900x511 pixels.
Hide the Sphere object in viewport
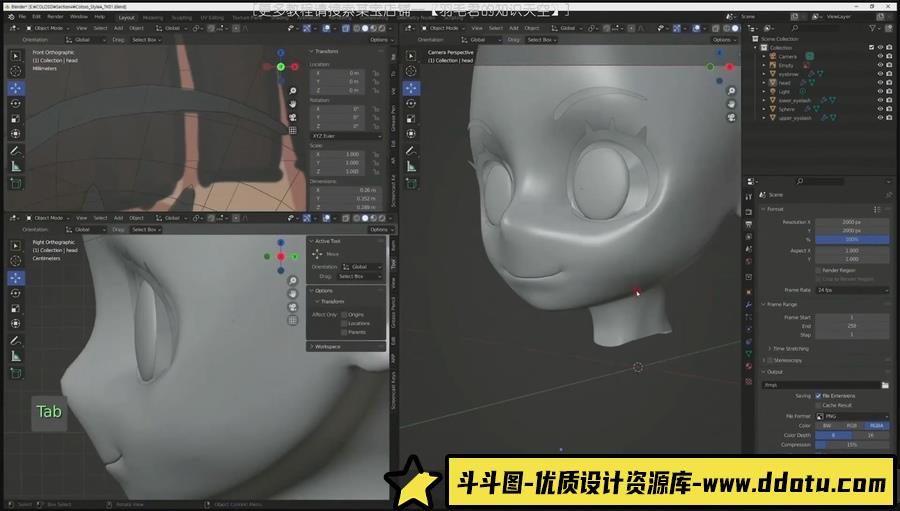coord(880,109)
